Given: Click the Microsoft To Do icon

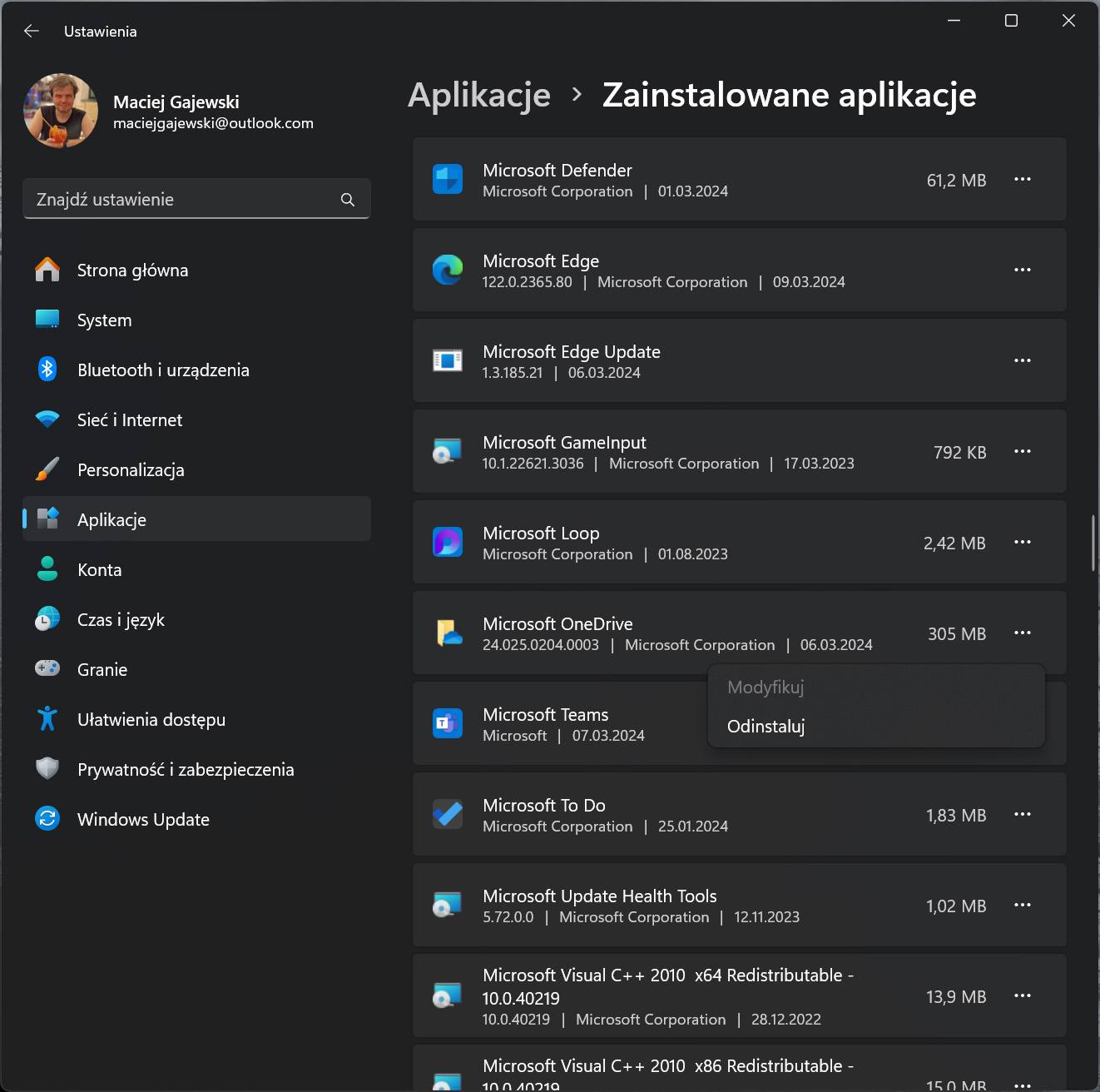Looking at the screenshot, I should [448, 814].
